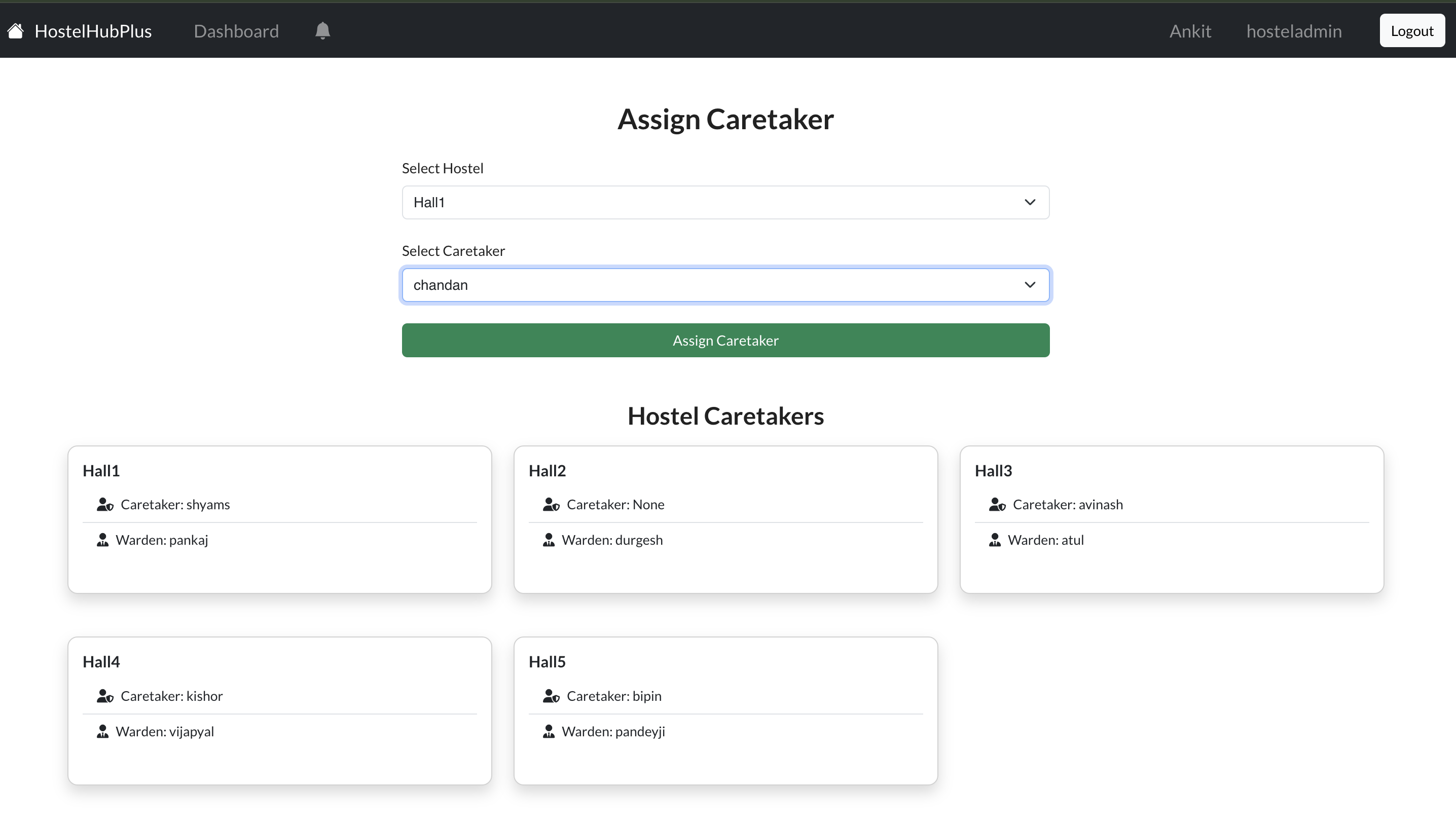Image resolution: width=1456 pixels, height=825 pixels.
Task: Click caretaker icon in Hall4 card
Action: coord(105,696)
